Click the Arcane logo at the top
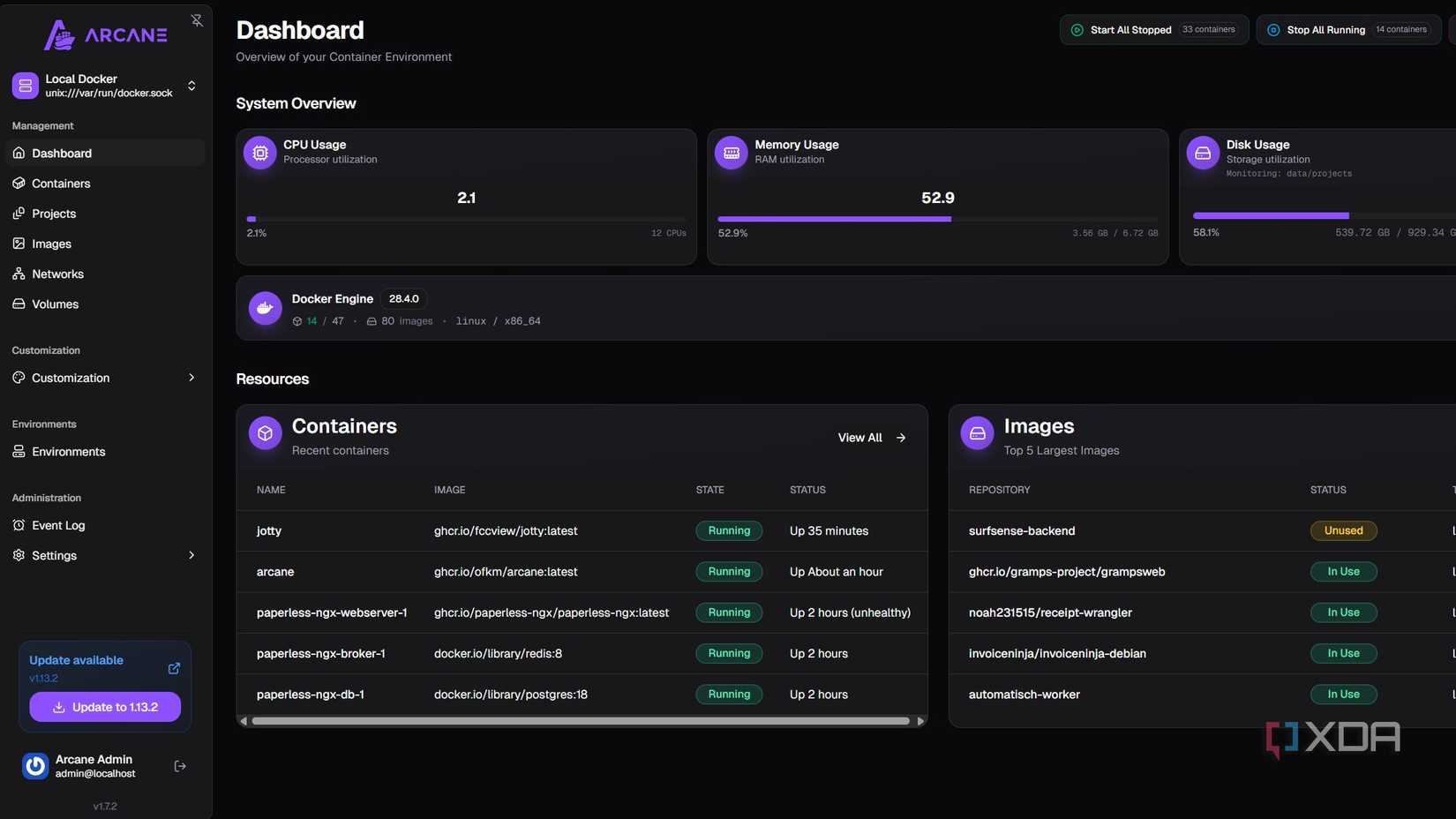Screen dimensions: 1456x819 106,35
